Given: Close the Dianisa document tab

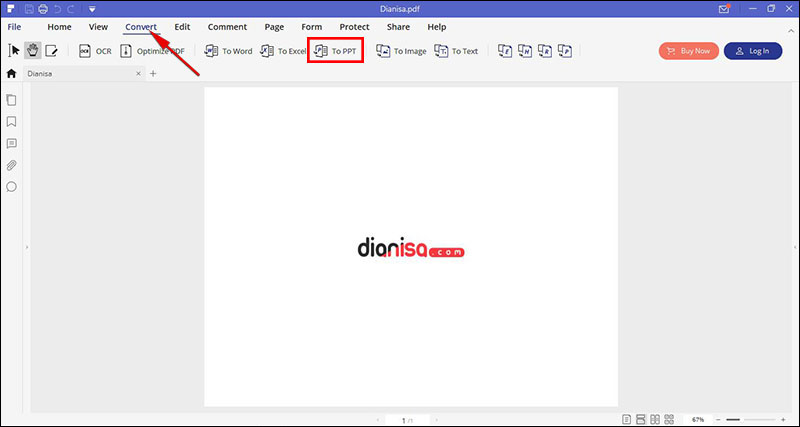Looking at the screenshot, I should 136,74.
